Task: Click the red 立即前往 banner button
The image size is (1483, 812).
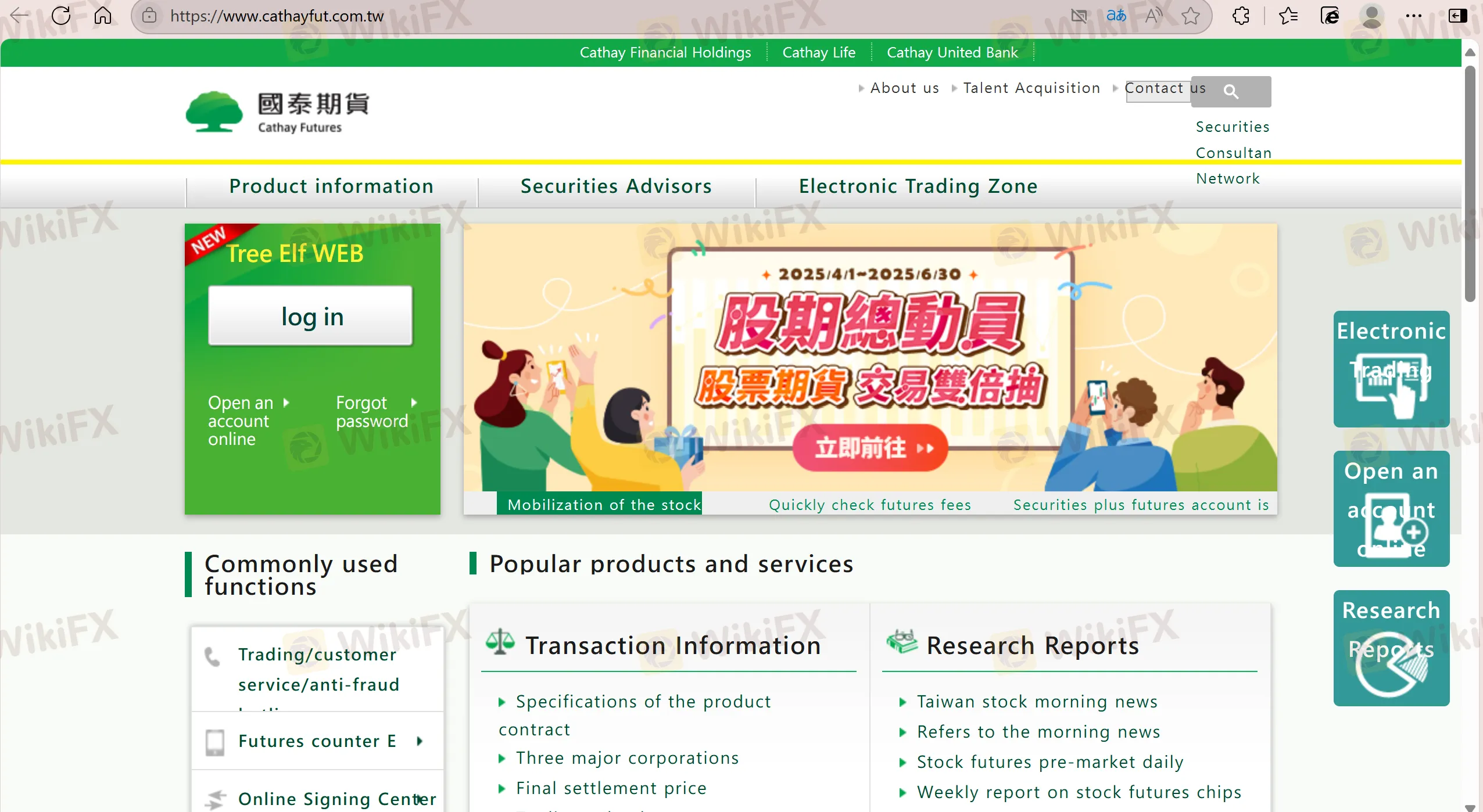Action: pyautogui.click(x=870, y=448)
